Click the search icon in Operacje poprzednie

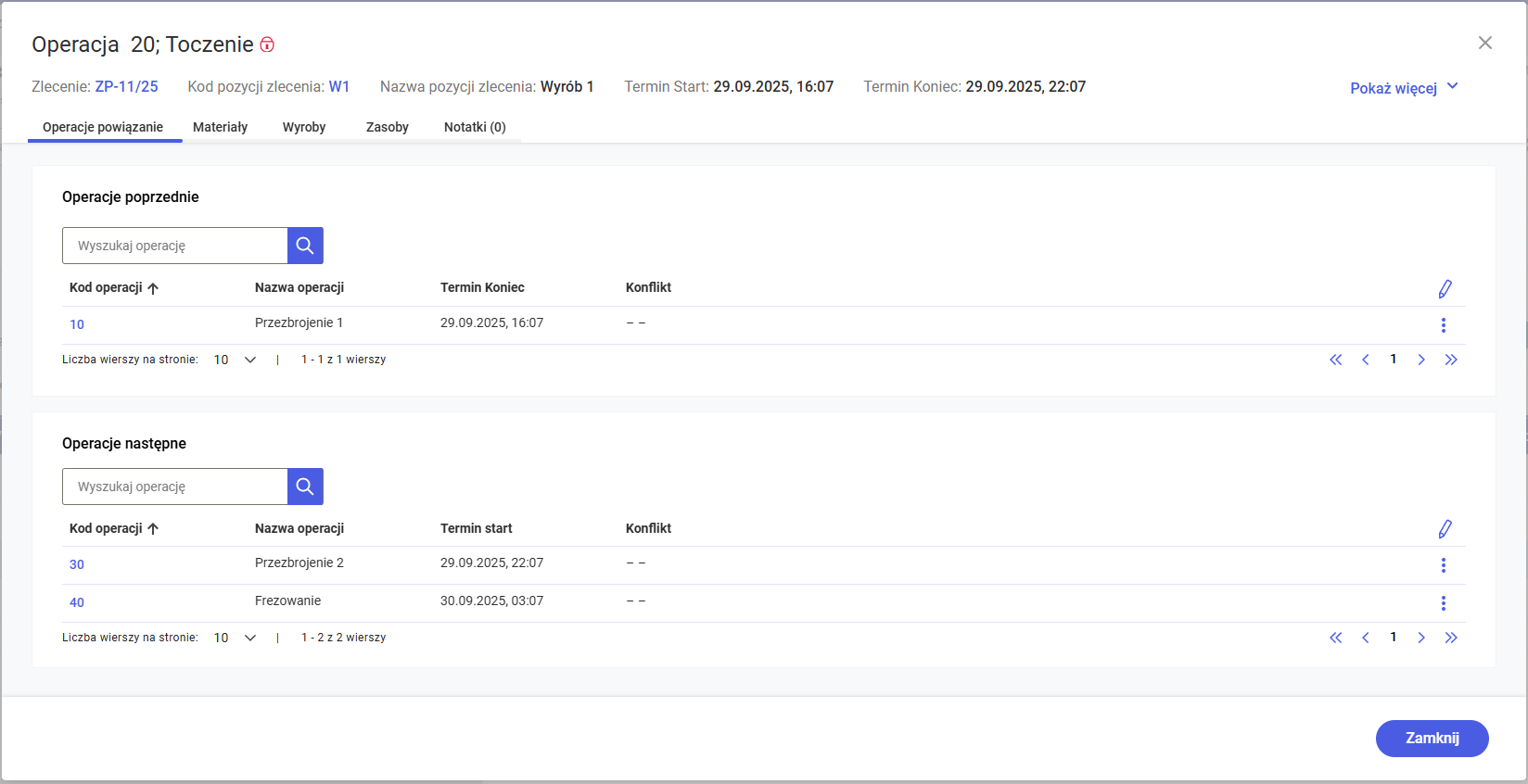pos(305,246)
